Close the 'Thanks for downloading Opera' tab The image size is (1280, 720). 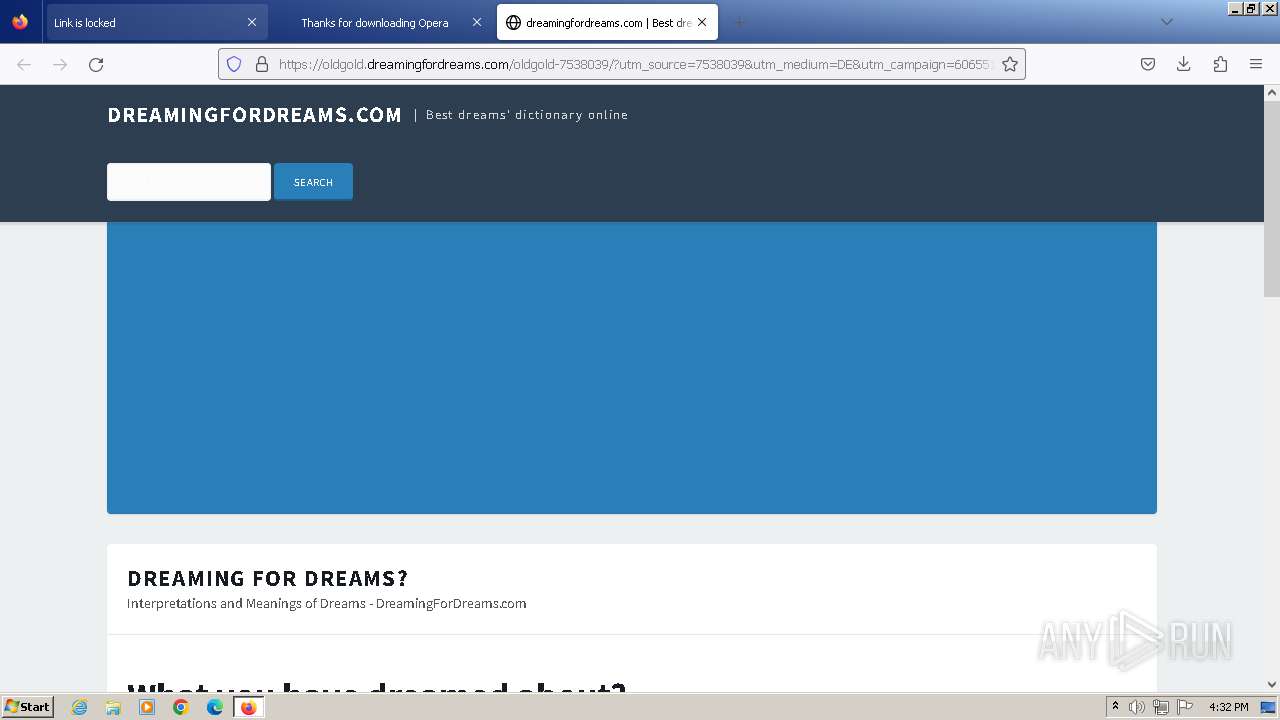pos(477,22)
